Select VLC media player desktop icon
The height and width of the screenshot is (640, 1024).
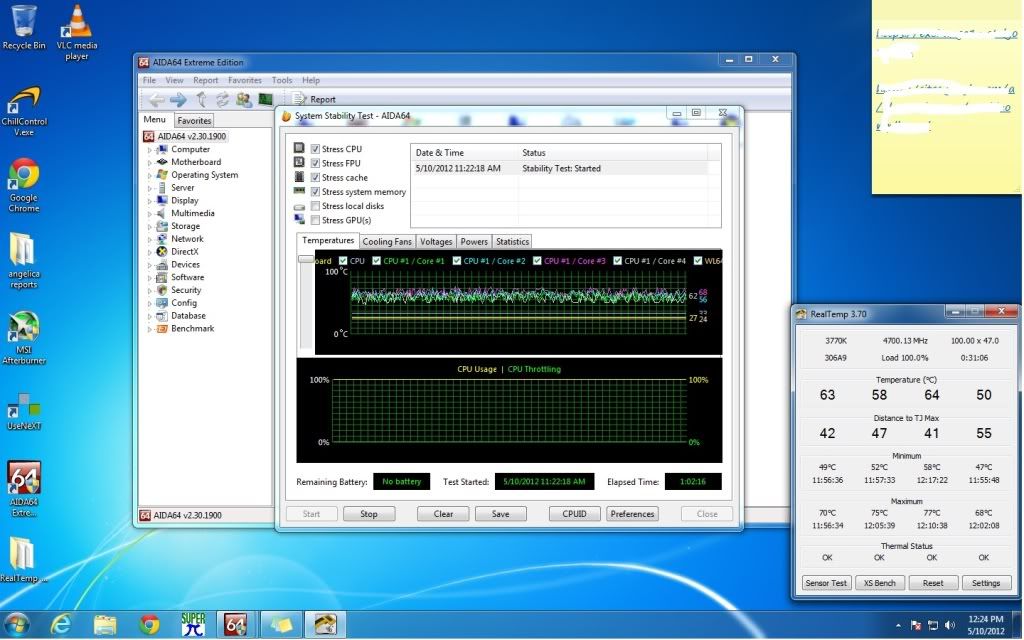point(77,33)
